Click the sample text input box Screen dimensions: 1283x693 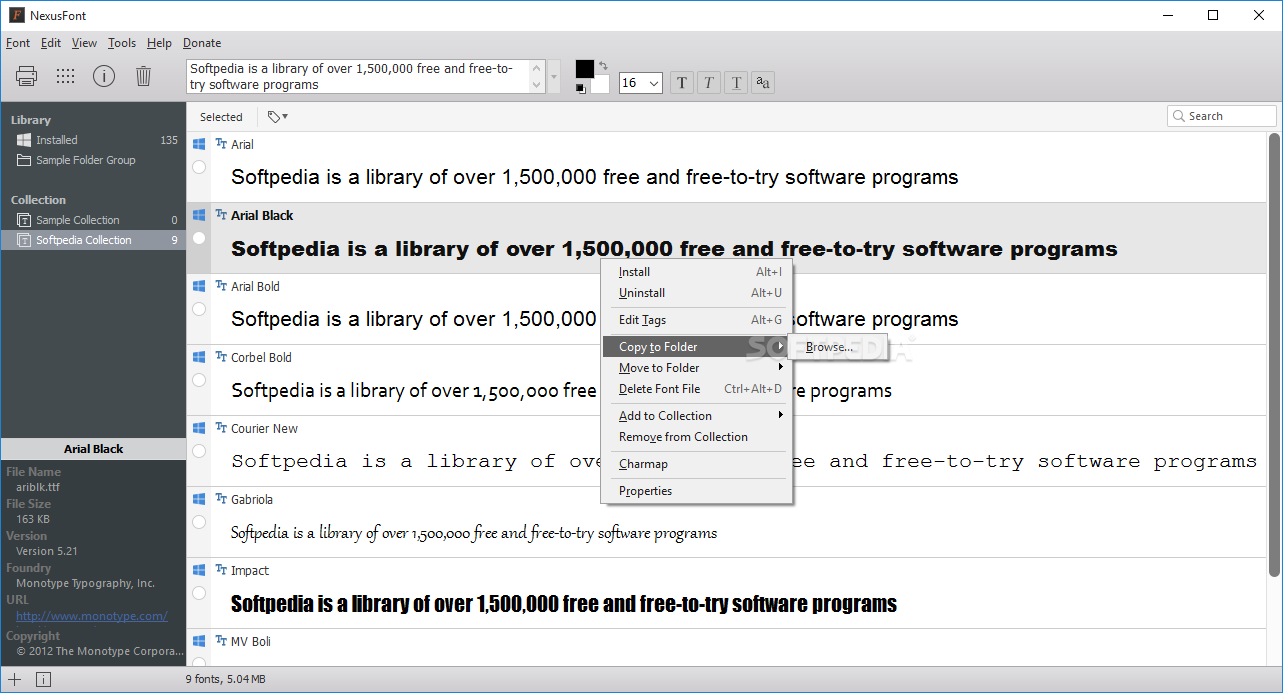coord(366,77)
